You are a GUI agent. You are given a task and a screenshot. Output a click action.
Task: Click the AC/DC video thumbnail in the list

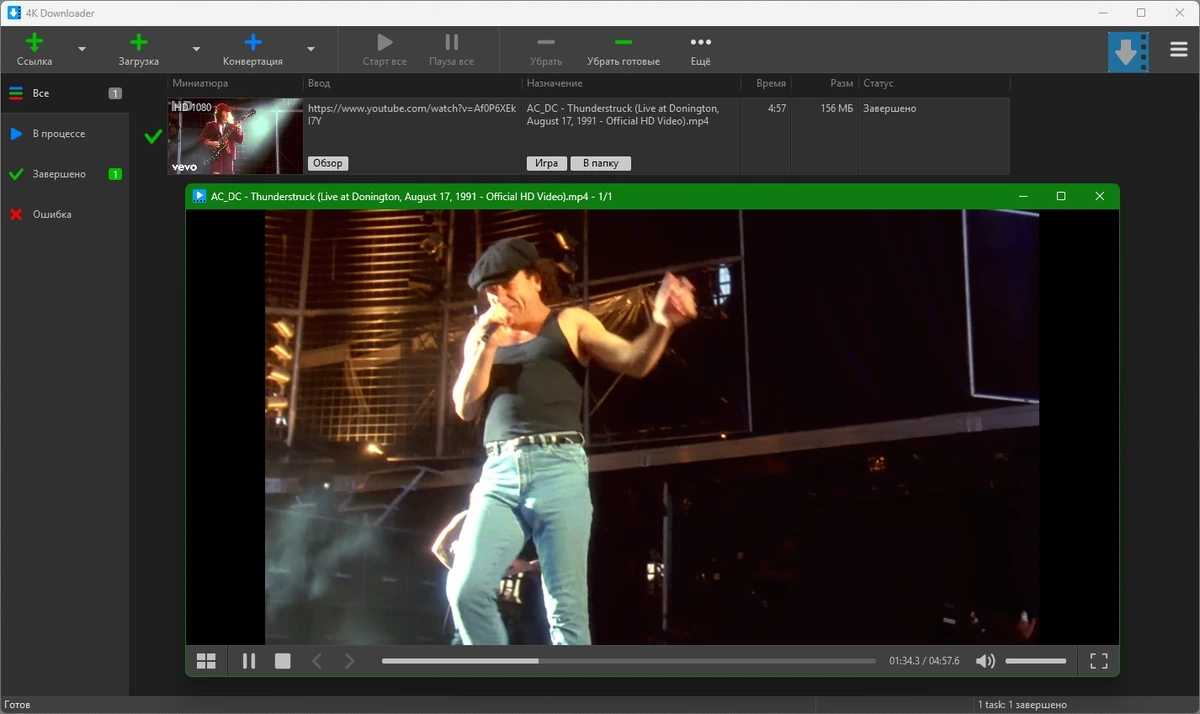click(x=235, y=136)
